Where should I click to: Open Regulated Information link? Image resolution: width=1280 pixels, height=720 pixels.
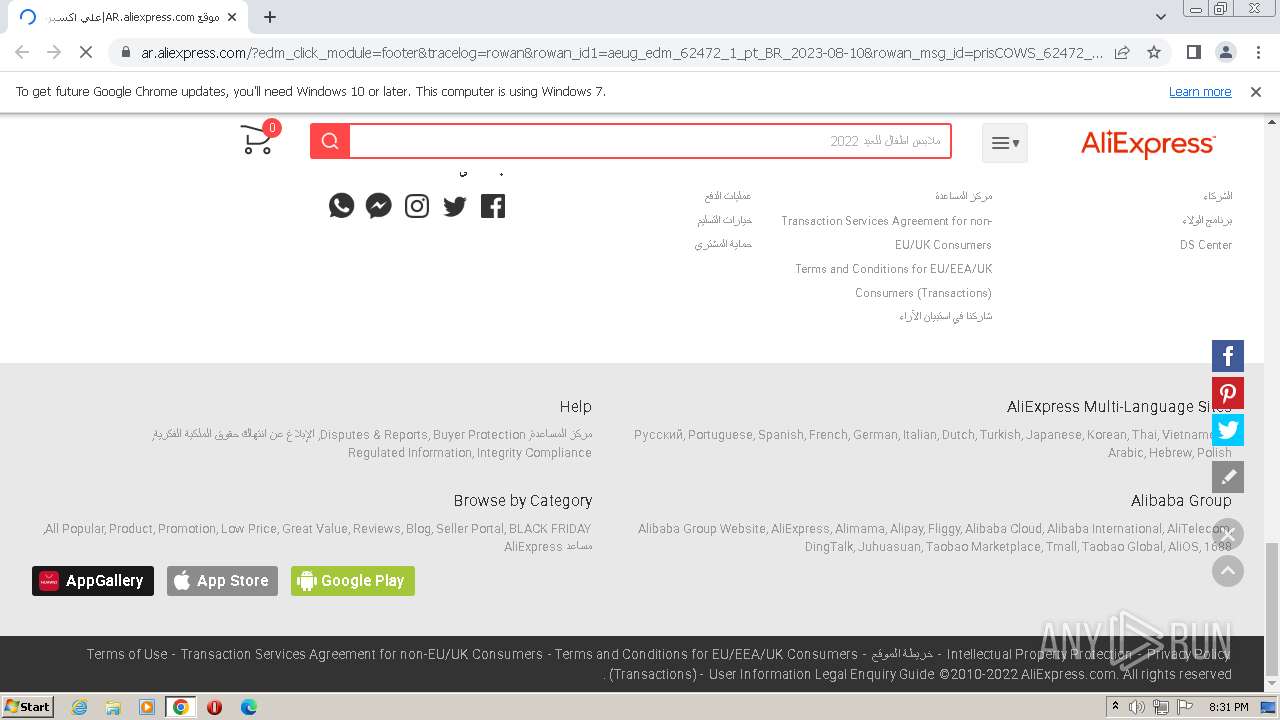410,453
